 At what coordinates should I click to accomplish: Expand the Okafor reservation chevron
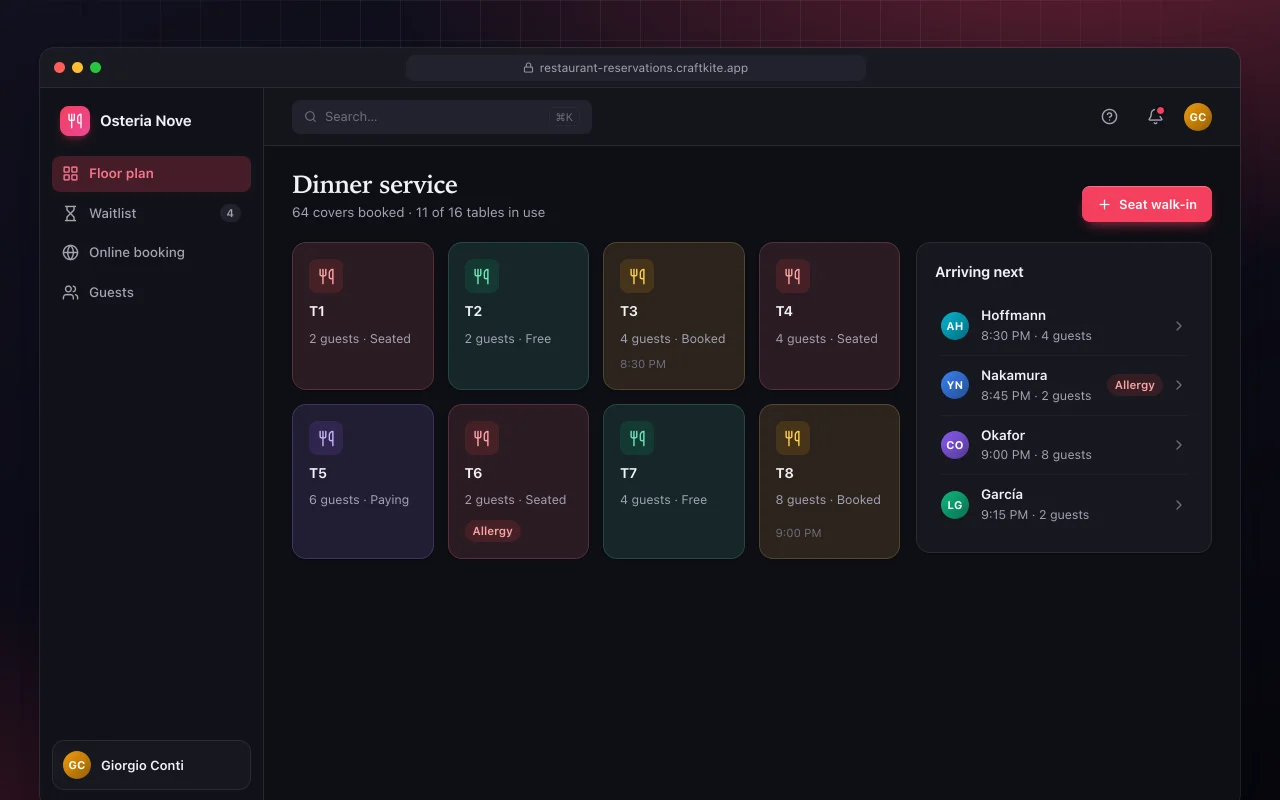click(x=1179, y=445)
